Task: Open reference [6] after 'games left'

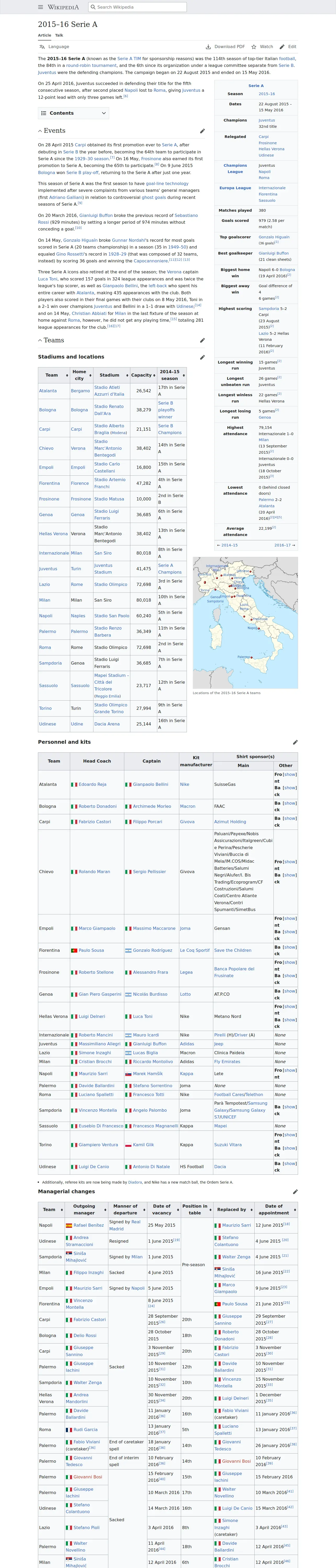Action: click(126, 96)
